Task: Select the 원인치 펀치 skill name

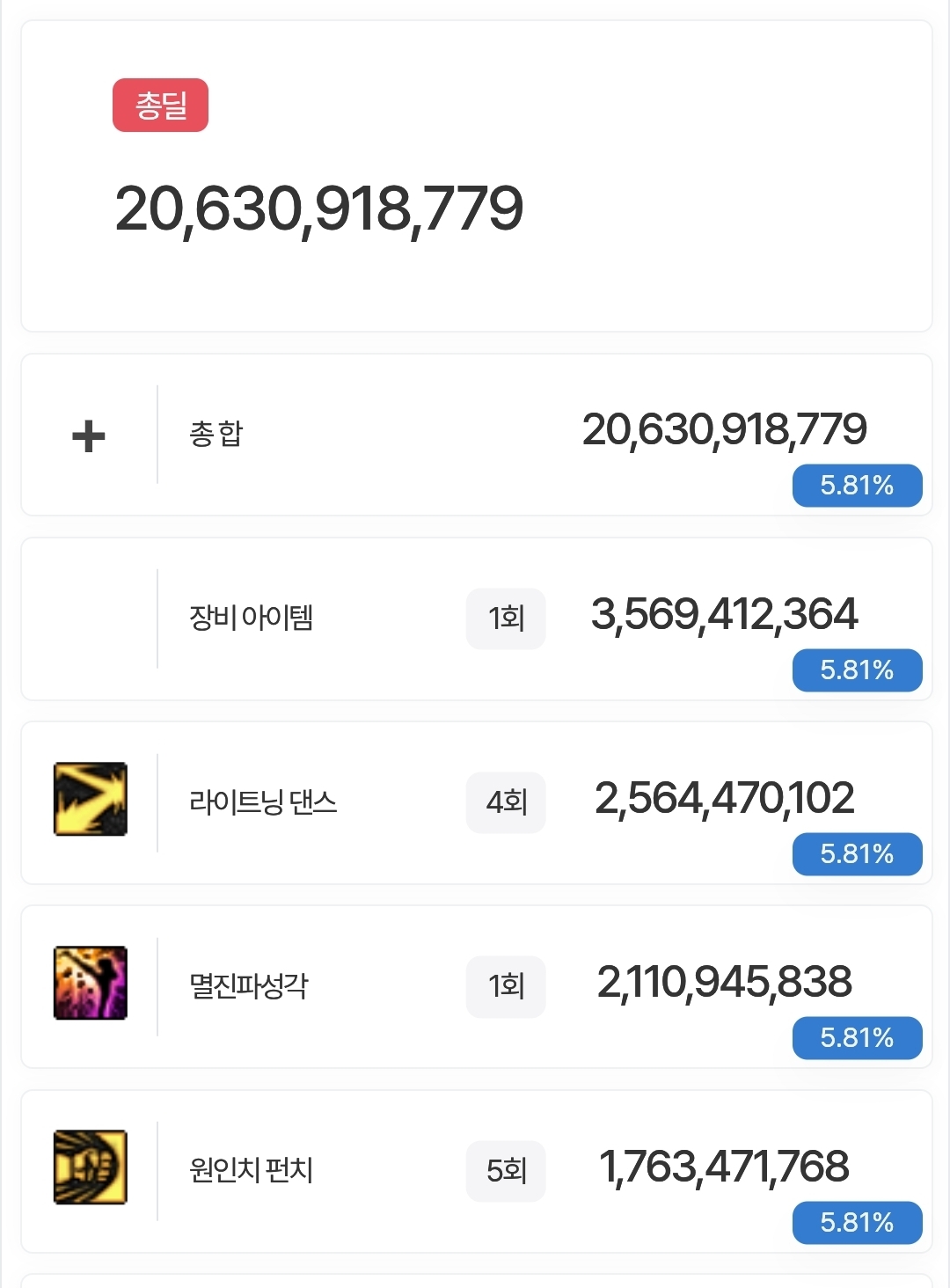Action: 252,1170
